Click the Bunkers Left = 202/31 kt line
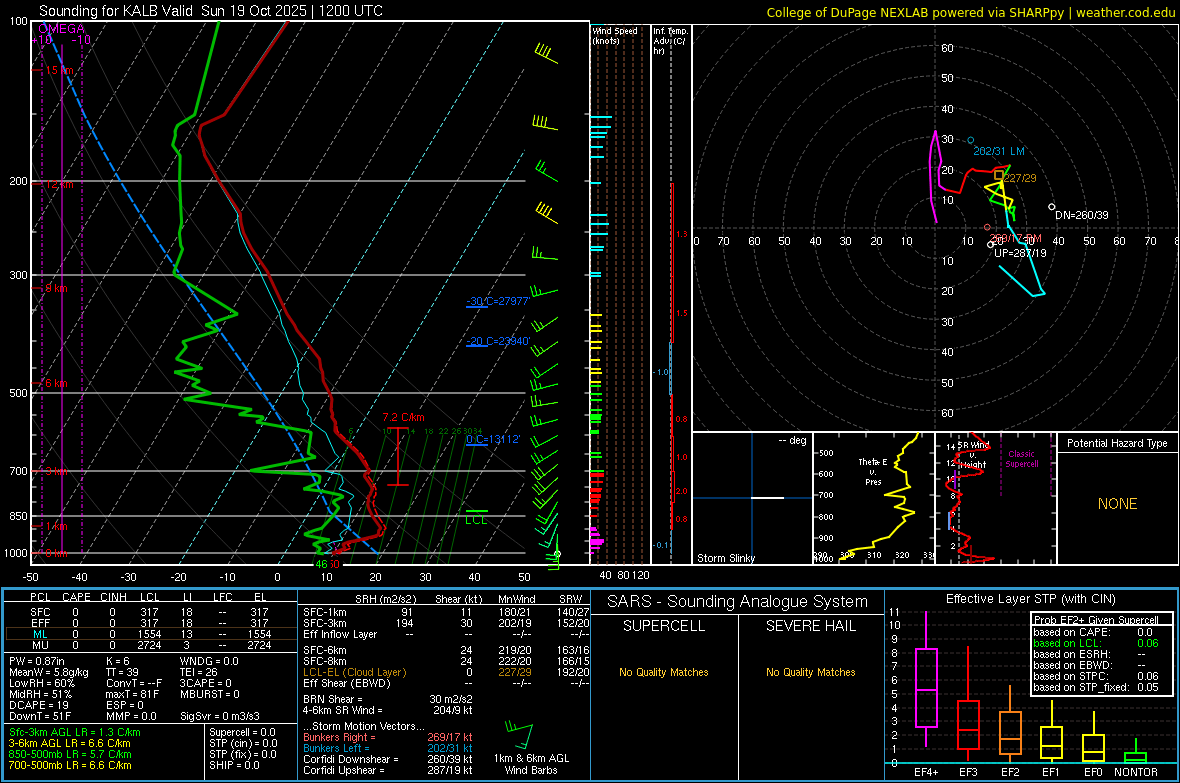This screenshot has width=1180, height=783. (388, 748)
